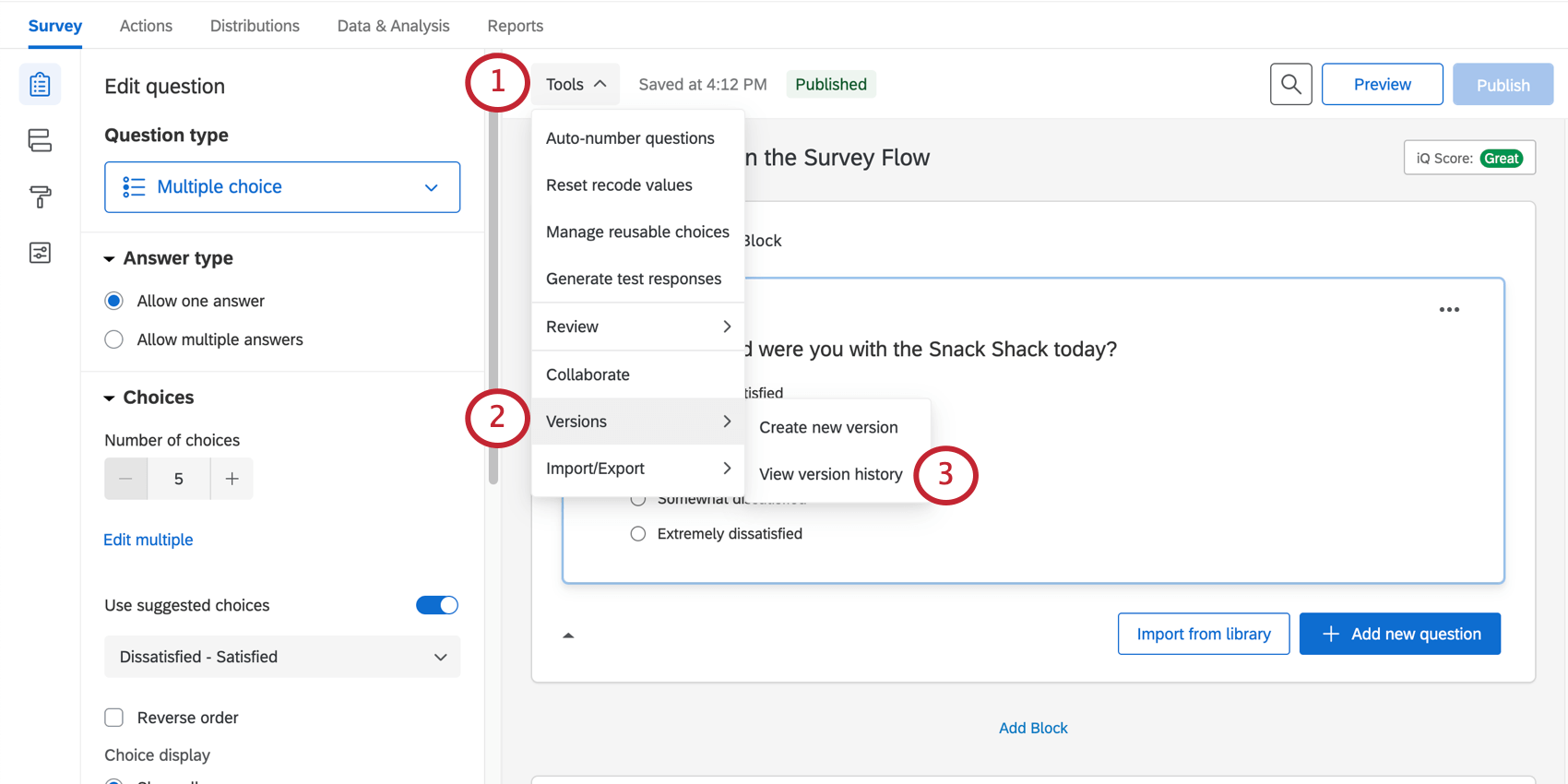1568x784 pixels.
Task: Increase number of choices with plus
Action: click(x=232, y=479)
